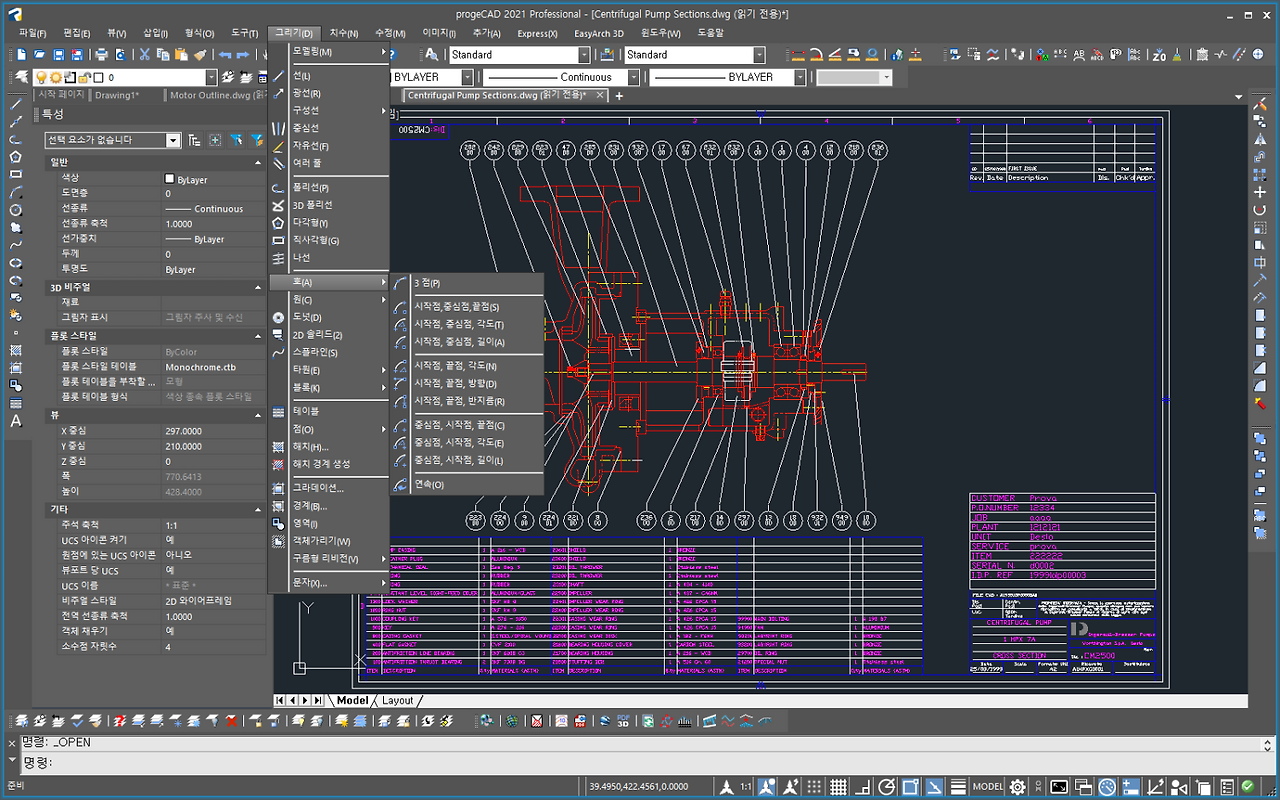Click the Undo arrow icon
Viewport: 1280px width, 800px height.
tap(225, 55)
